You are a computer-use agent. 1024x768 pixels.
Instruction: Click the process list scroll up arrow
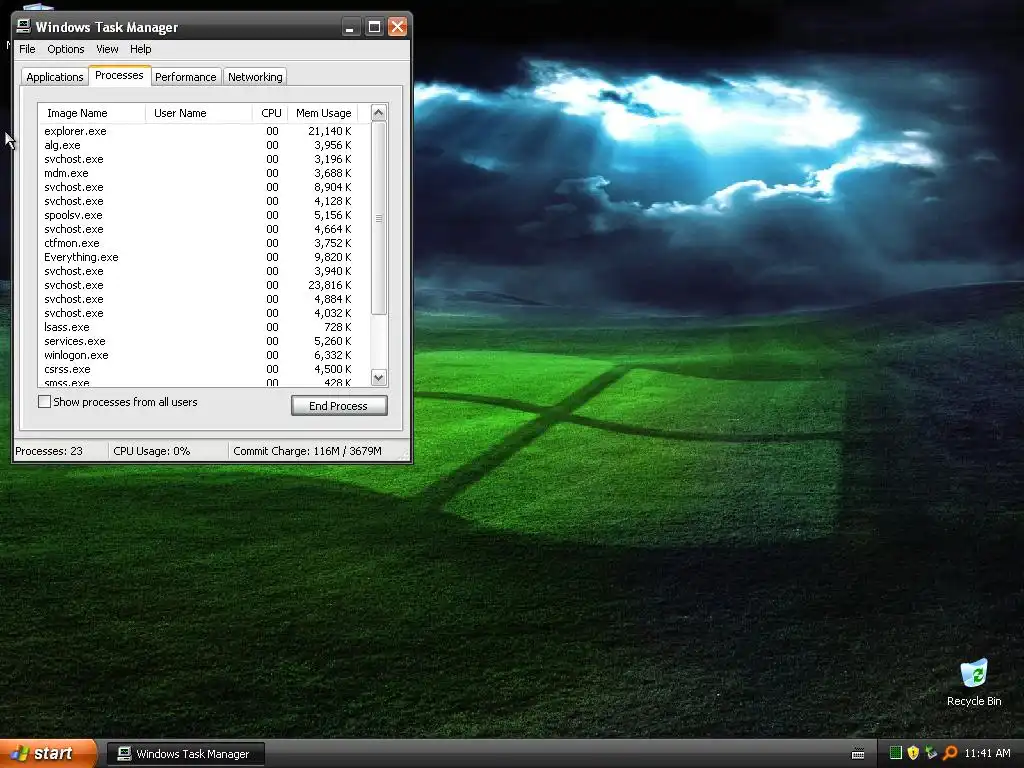pos(379,113)
